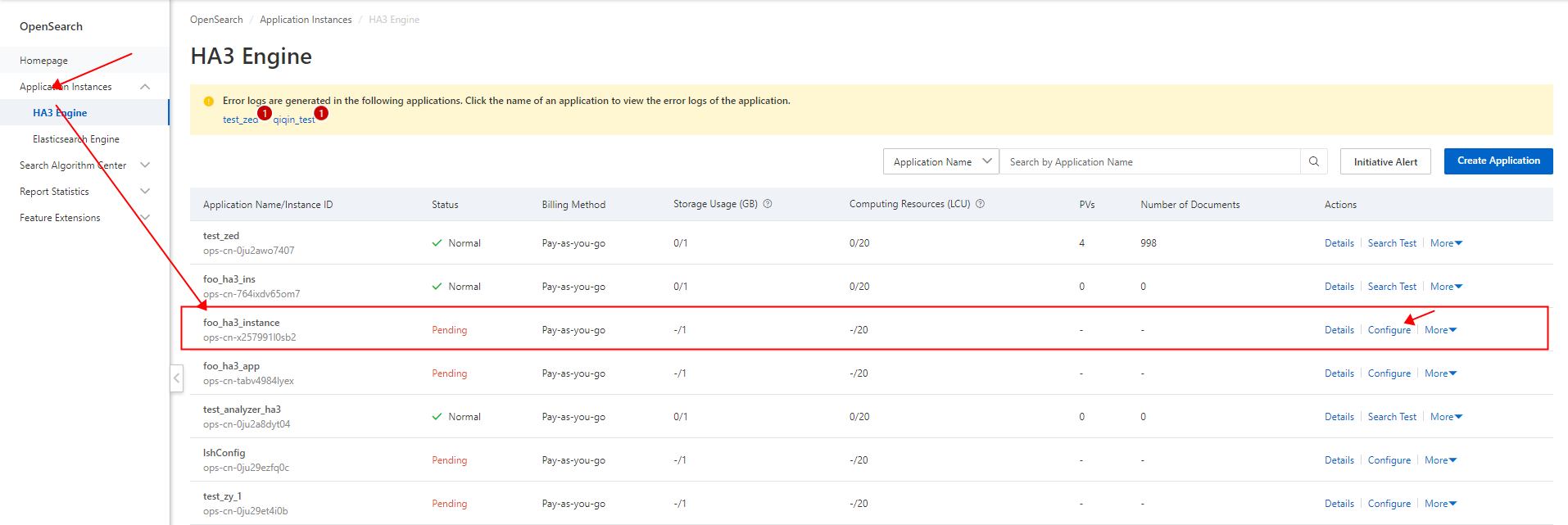Click the lshConfig application name
1568x525 pixels.
[x=224, y=453]
